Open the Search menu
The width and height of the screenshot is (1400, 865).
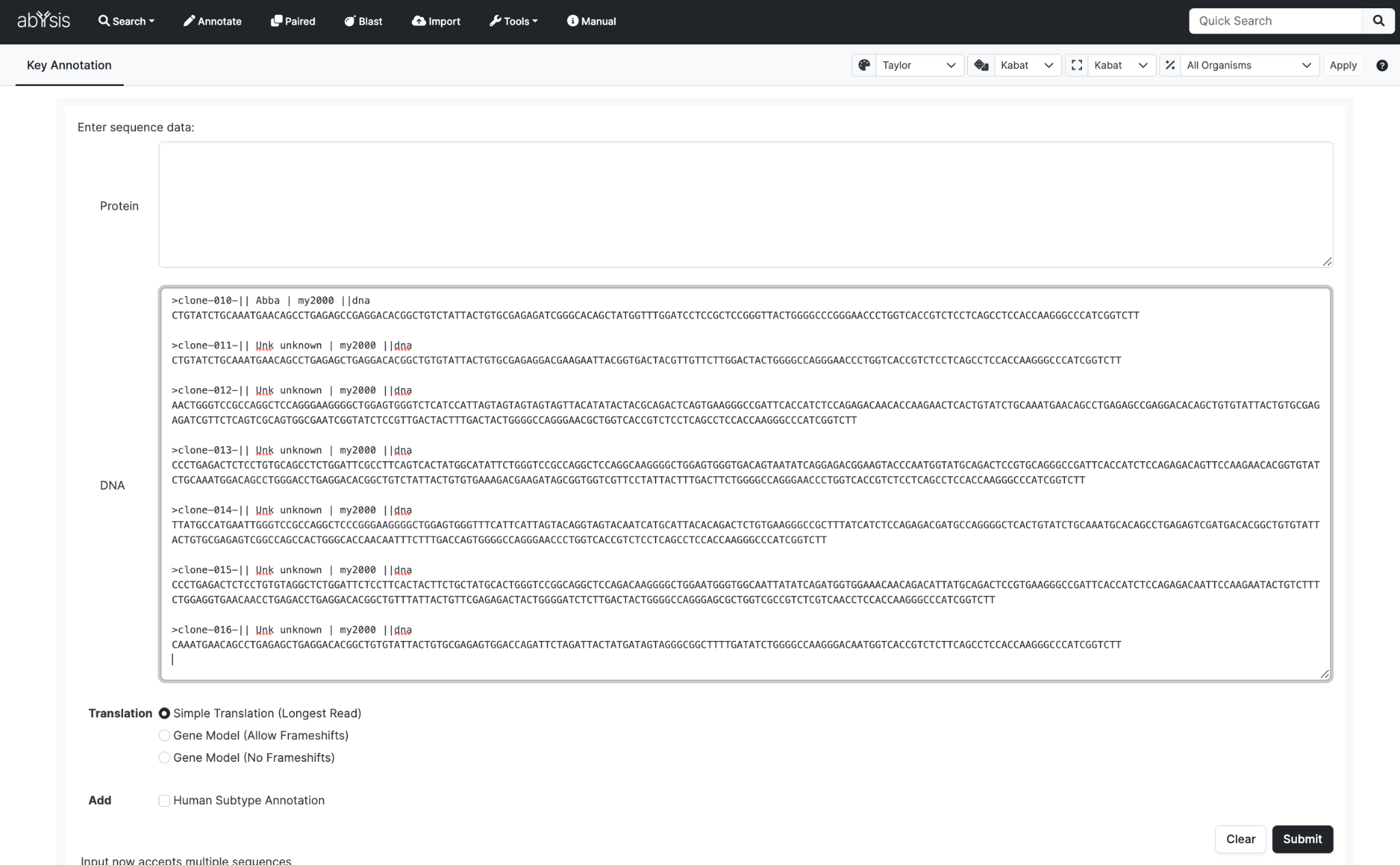pos(126,21)
